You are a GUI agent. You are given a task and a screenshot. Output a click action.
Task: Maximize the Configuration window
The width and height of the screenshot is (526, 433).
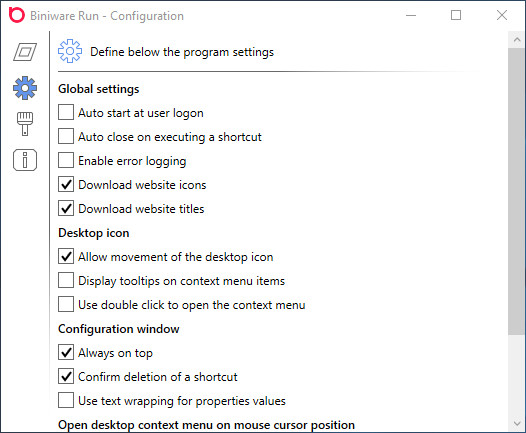[x=456, y=15]
